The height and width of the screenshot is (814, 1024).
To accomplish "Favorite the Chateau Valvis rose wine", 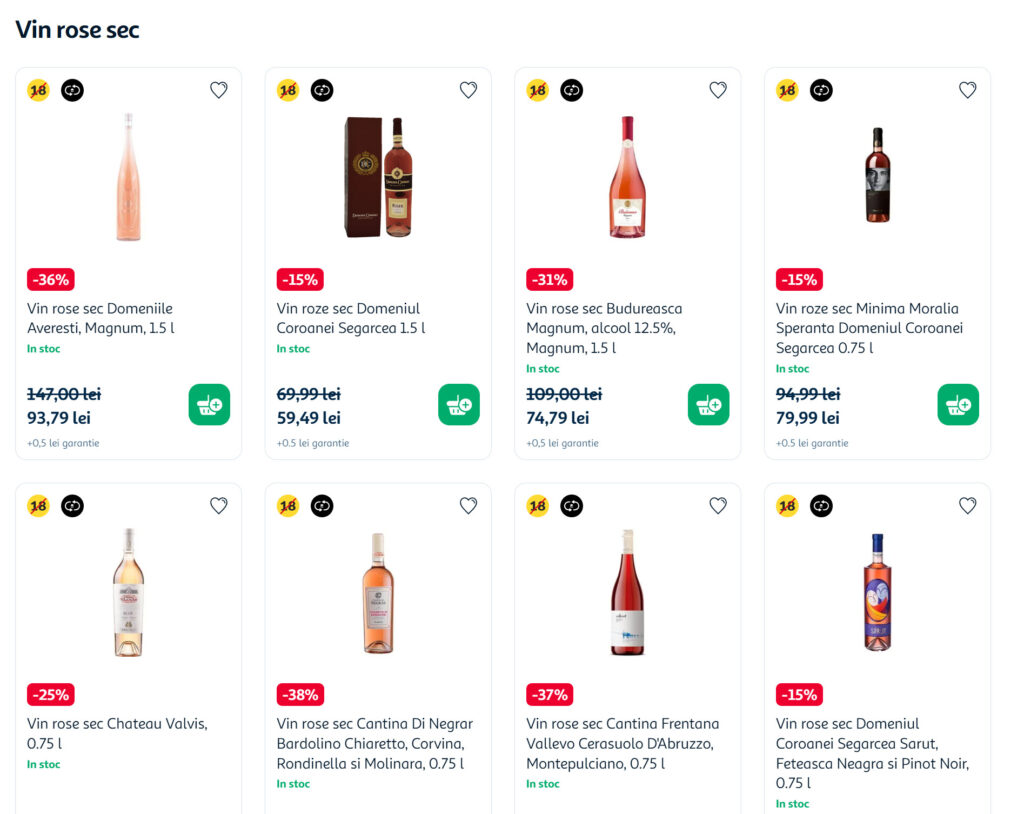I will click(219, 506).
